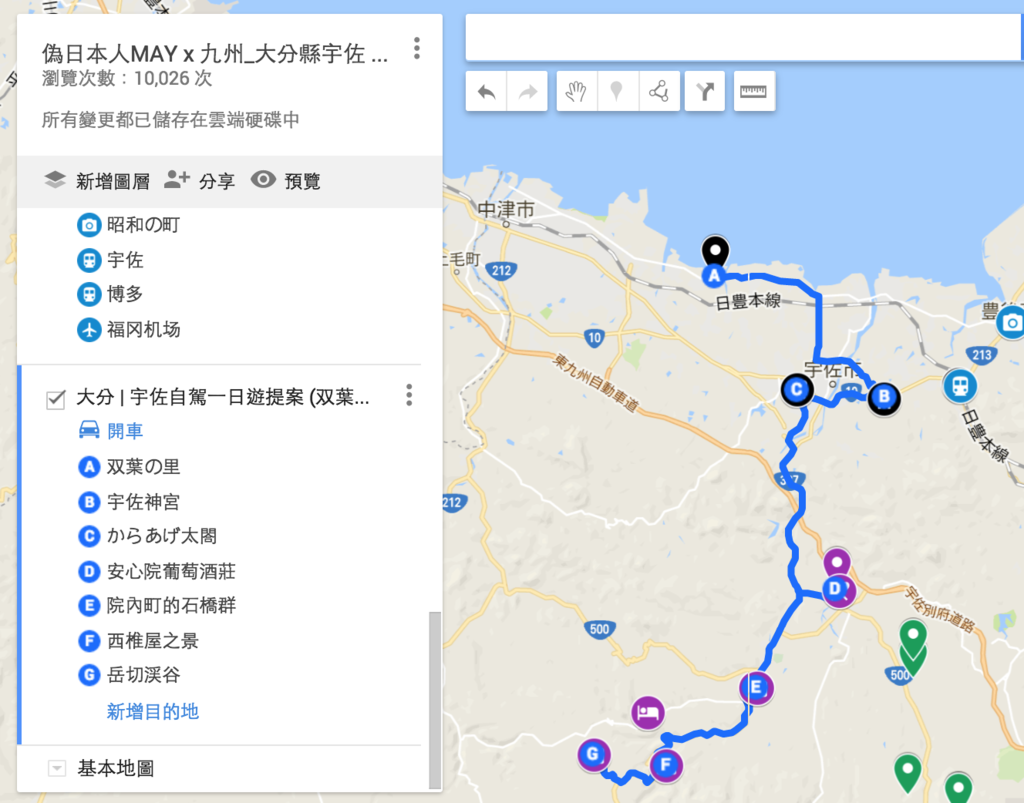Select destination A 双葉の里 in list
Image resolution: width=1024 pixels, height=803 pixels.
tap(129, 467)
